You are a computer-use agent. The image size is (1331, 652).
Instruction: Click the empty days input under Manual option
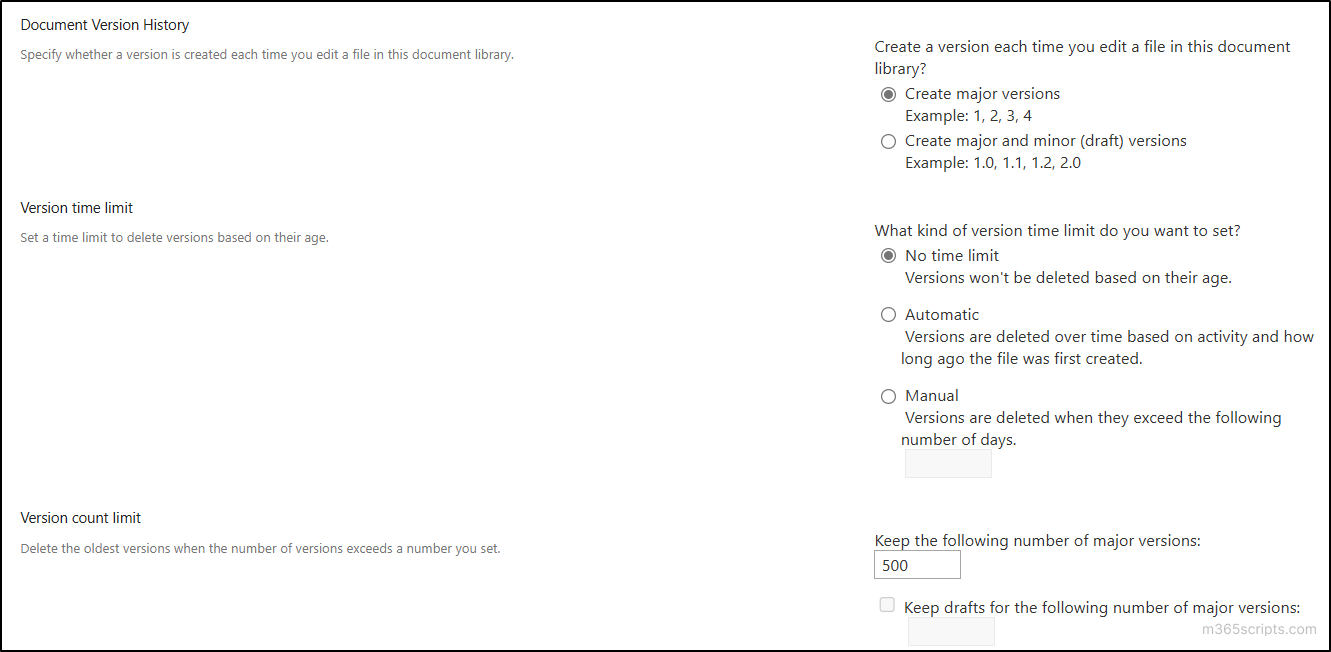coord(947,463)
